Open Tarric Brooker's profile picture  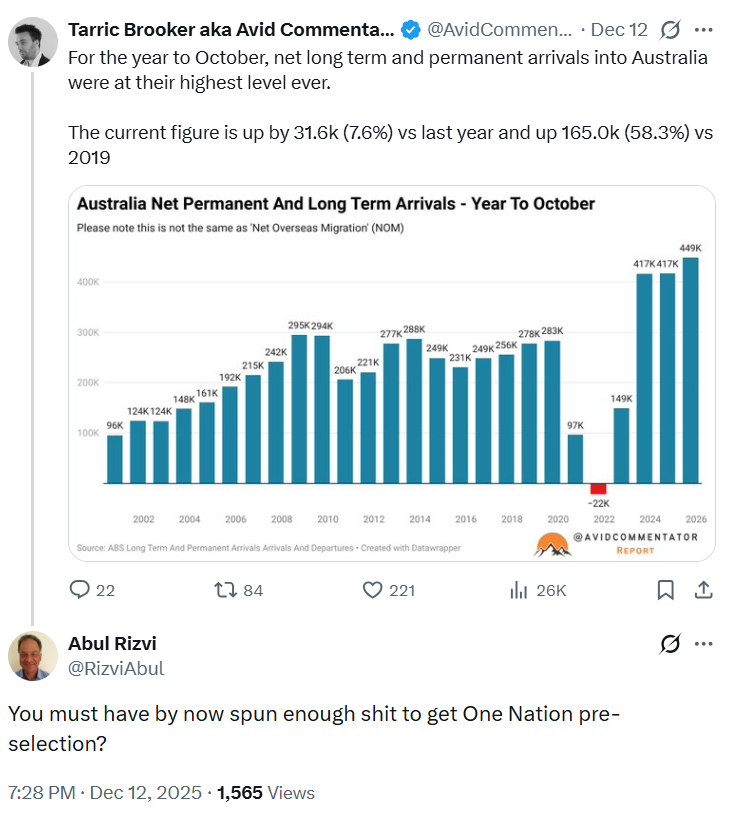pyautogui.click(x=32, y=40)
